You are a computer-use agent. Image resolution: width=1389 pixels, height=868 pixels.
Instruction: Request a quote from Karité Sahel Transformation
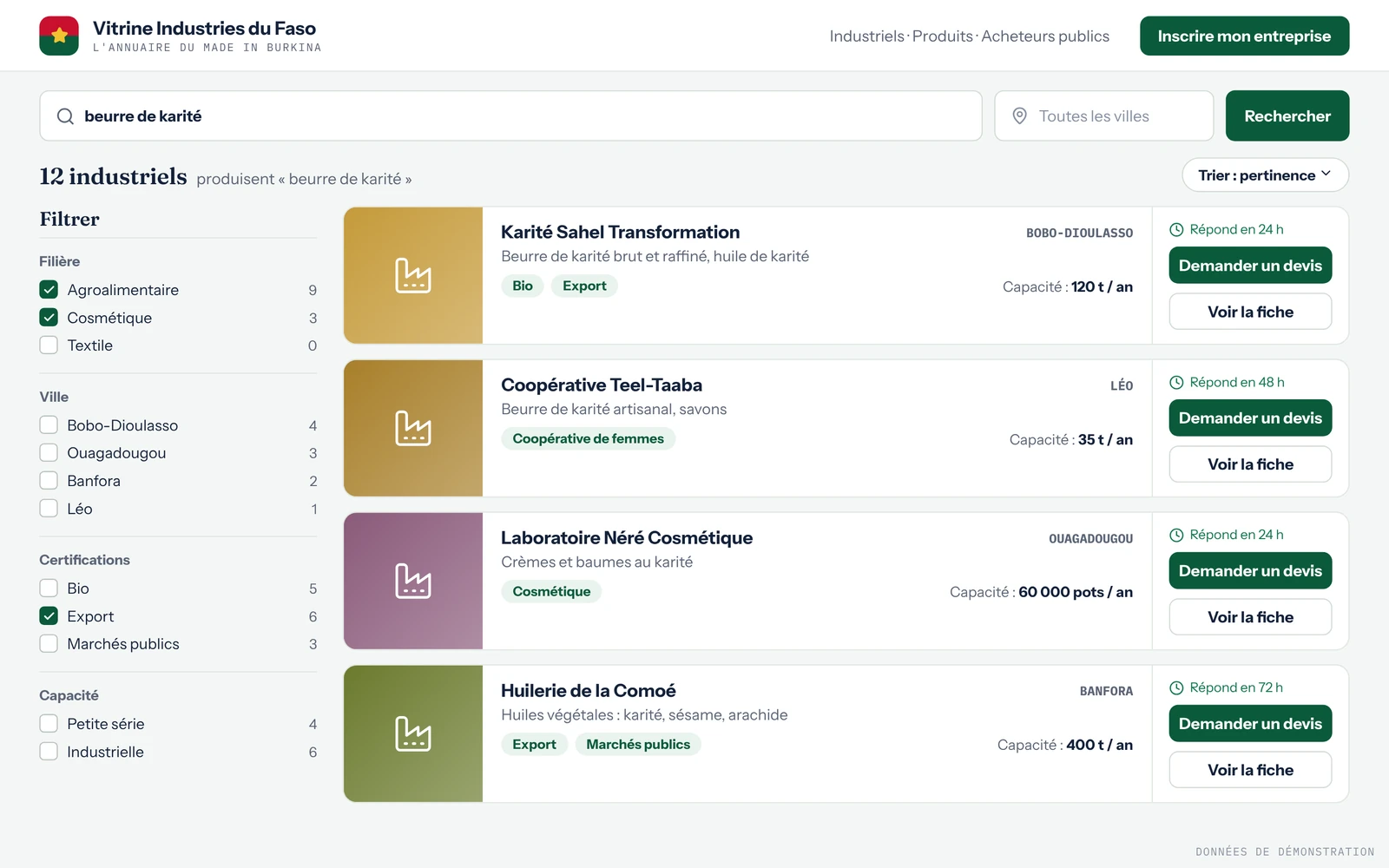[1250, 266]
